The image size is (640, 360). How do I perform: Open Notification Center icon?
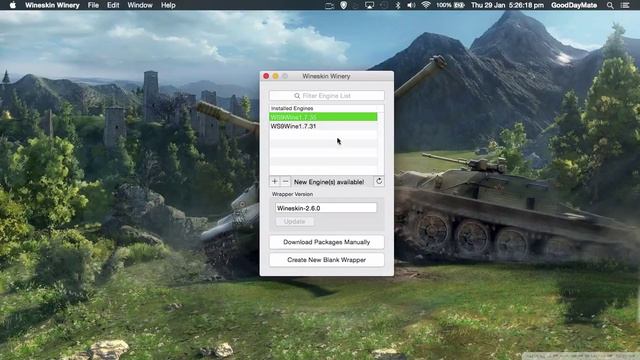click(x=625, y=5)
